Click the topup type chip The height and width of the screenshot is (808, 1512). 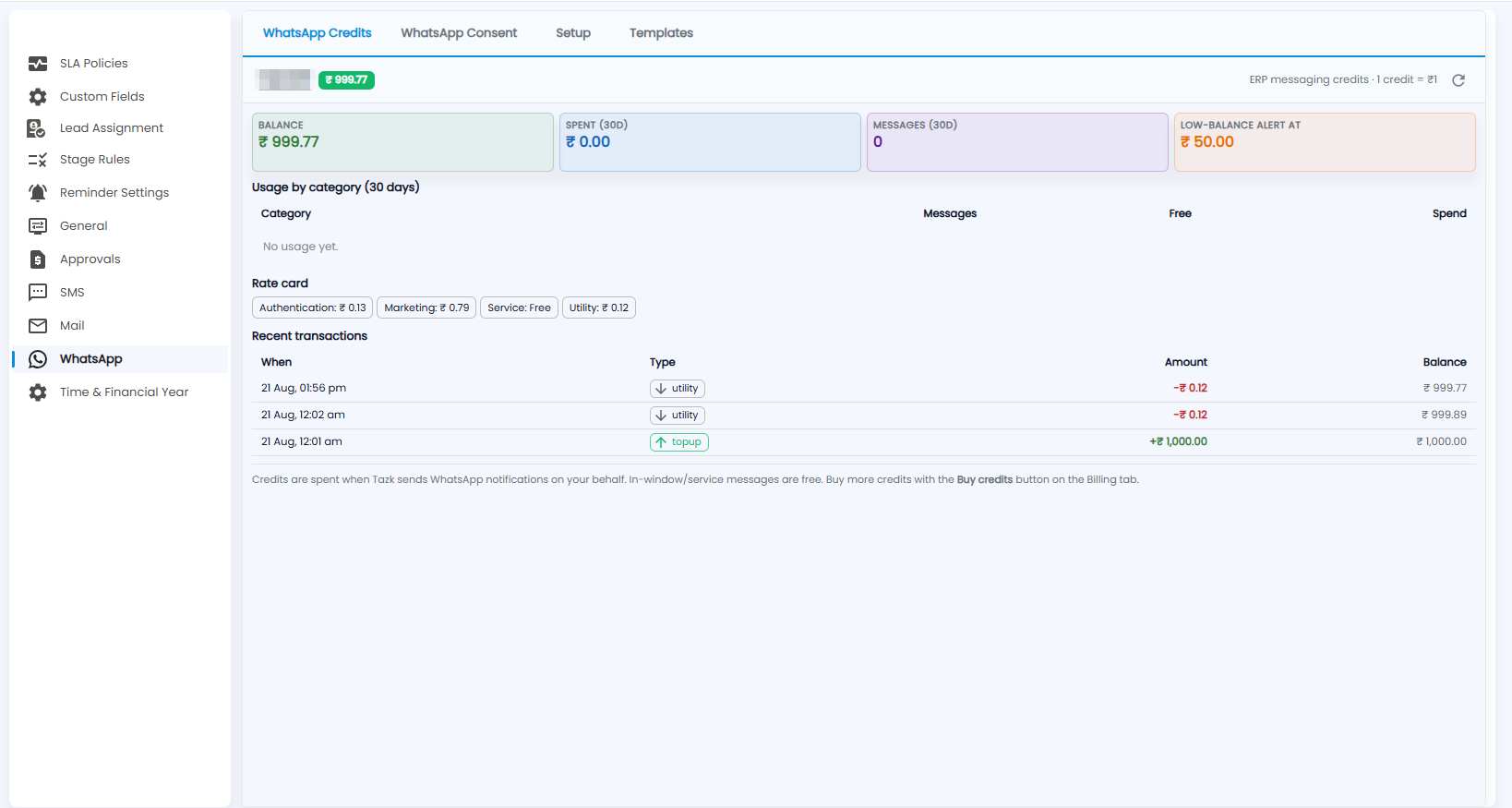click(678, 442)
